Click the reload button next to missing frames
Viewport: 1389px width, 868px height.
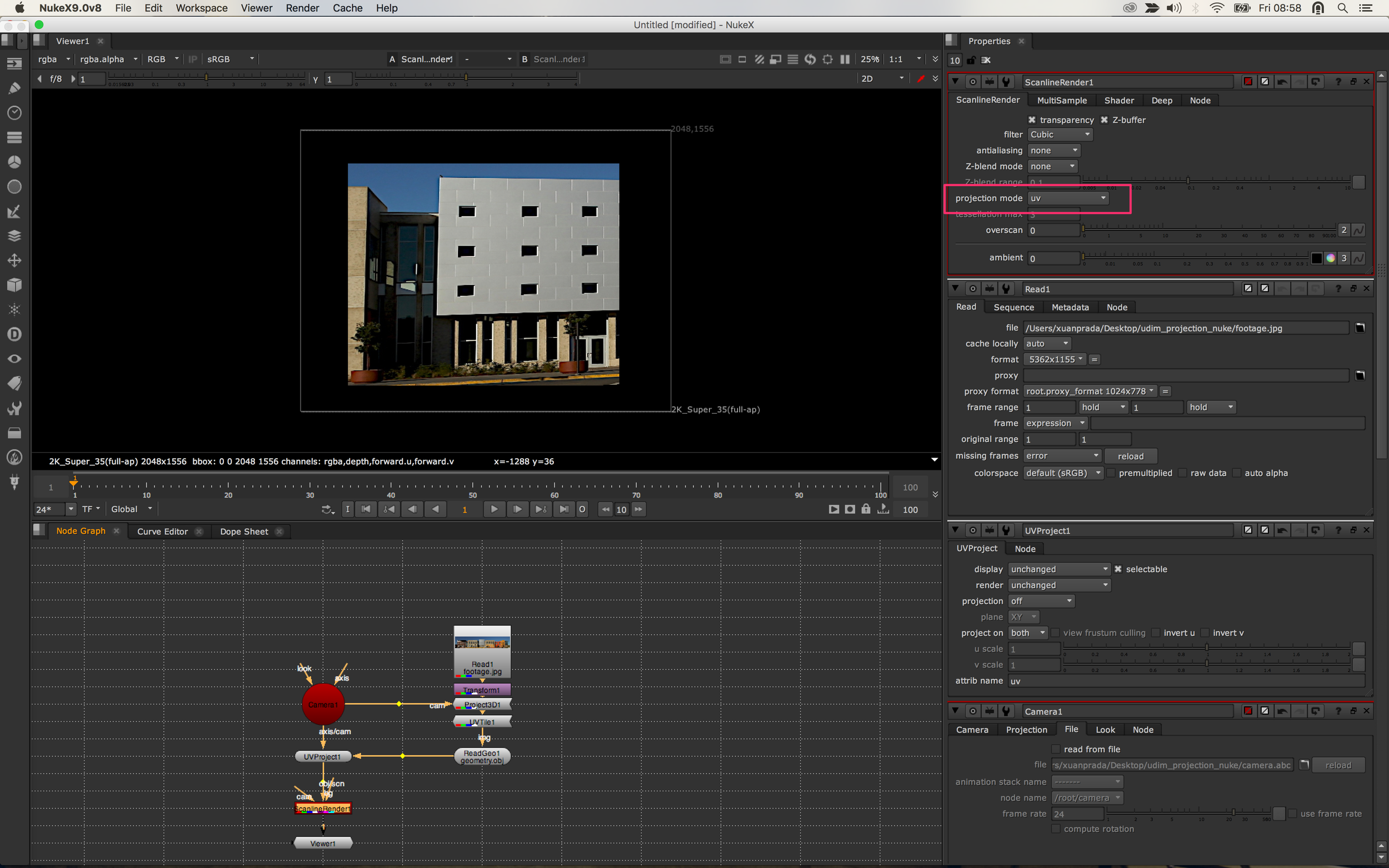click(x=1130, y=456)
